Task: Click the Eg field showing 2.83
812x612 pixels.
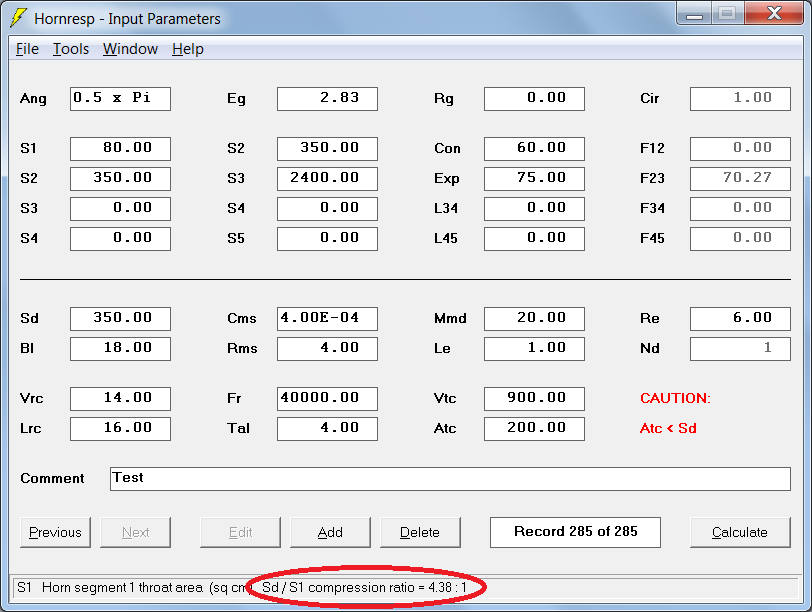Action: tap(327, 99)
